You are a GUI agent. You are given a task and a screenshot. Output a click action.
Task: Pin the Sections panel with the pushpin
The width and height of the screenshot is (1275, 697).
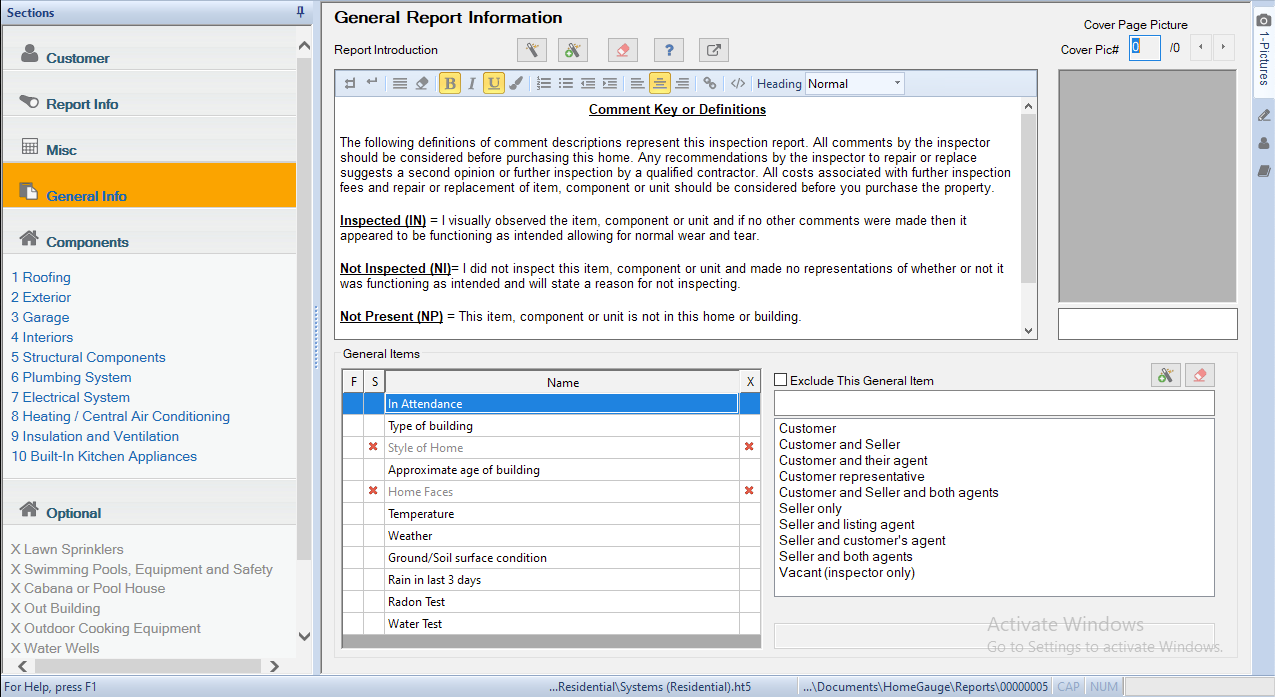click(x=300, y=13)
